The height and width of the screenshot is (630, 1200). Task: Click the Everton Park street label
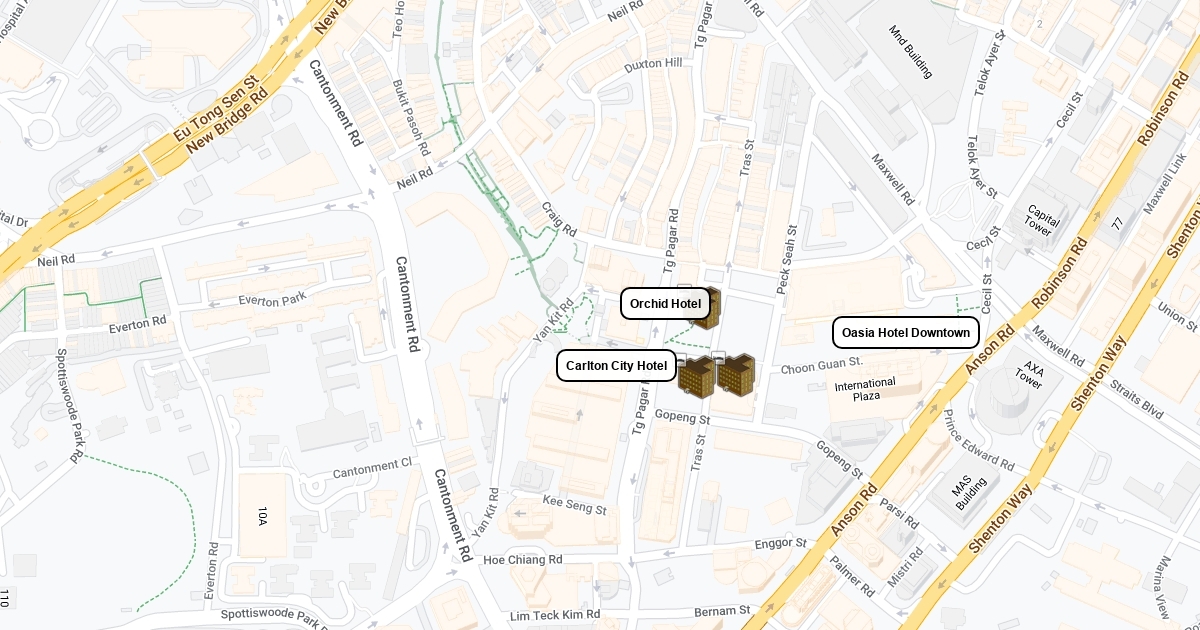pos(273,299)
